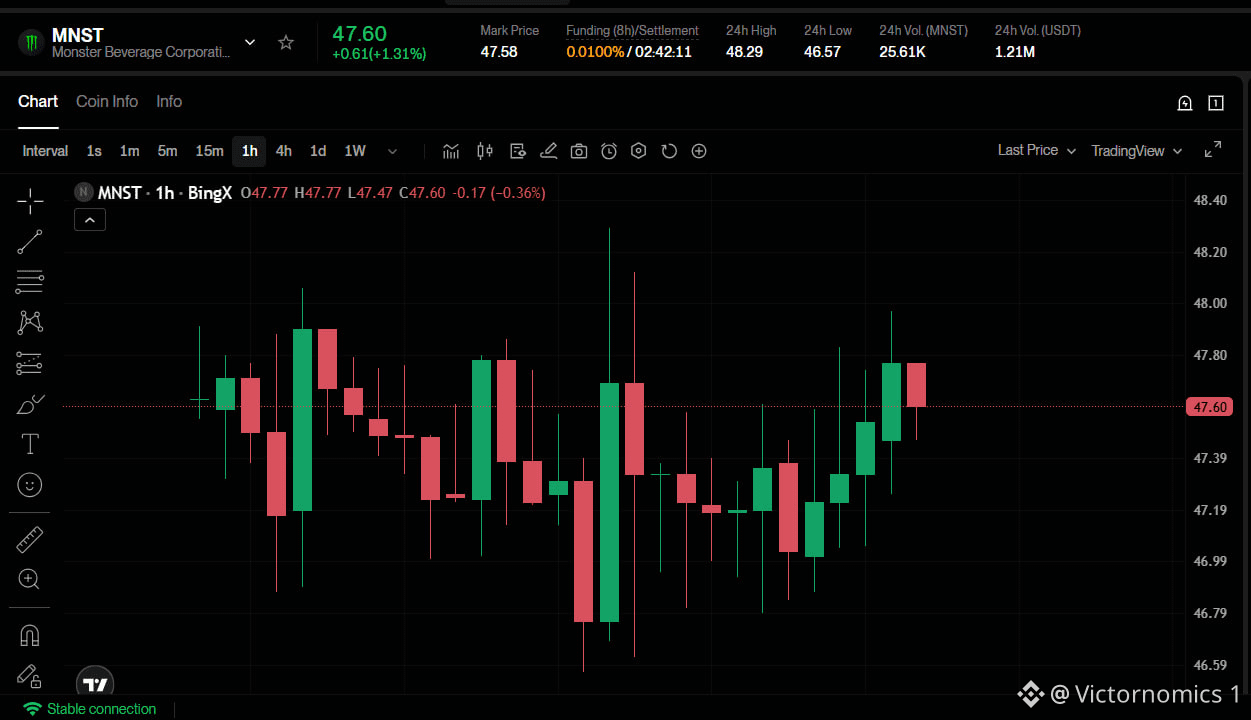Click the Interval label
The width and height of the screenshot is (1251, 720).
pyautogui.click(x=45, y=151)
